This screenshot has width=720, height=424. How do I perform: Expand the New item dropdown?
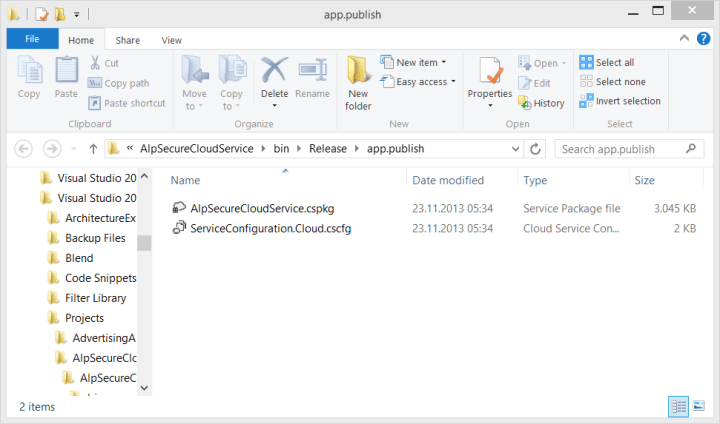tap(418, 62)
